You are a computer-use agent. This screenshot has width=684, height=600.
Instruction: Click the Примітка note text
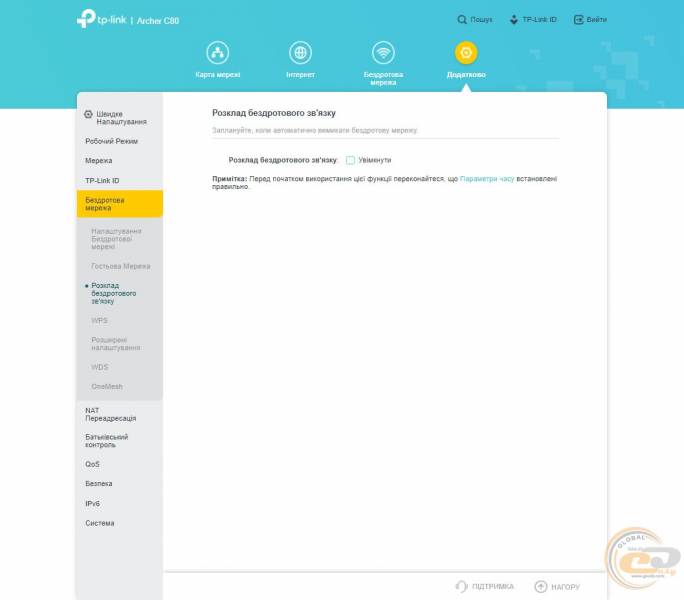(384, 182)
